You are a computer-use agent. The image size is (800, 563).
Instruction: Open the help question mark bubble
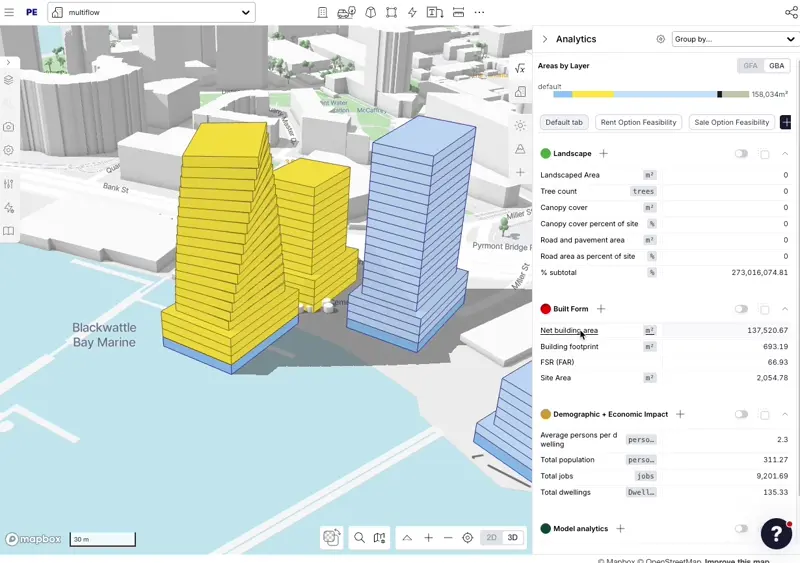[776, 533]
